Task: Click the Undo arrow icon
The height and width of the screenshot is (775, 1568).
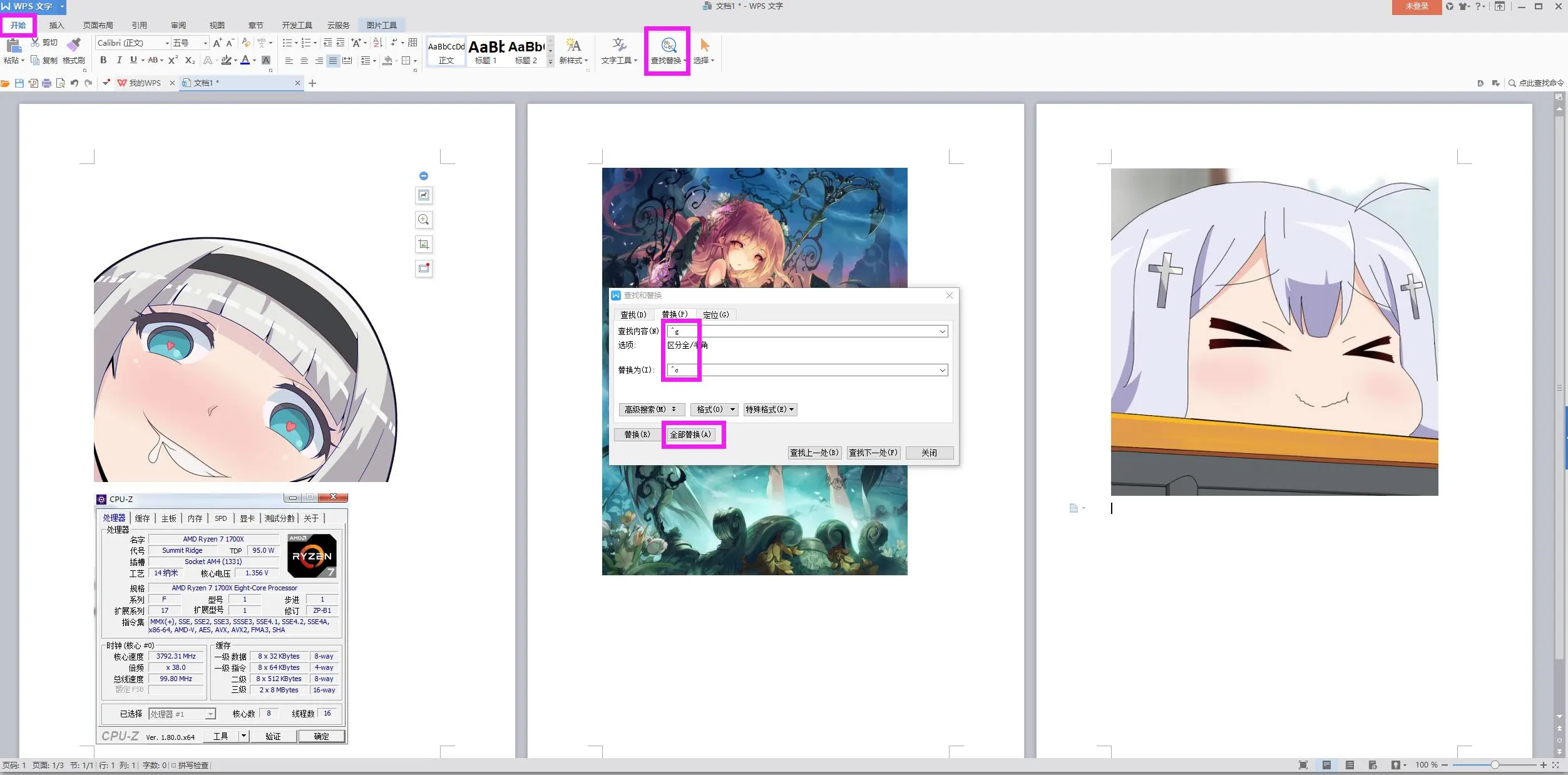Action: pyautogui.click(x=74, y=83)
